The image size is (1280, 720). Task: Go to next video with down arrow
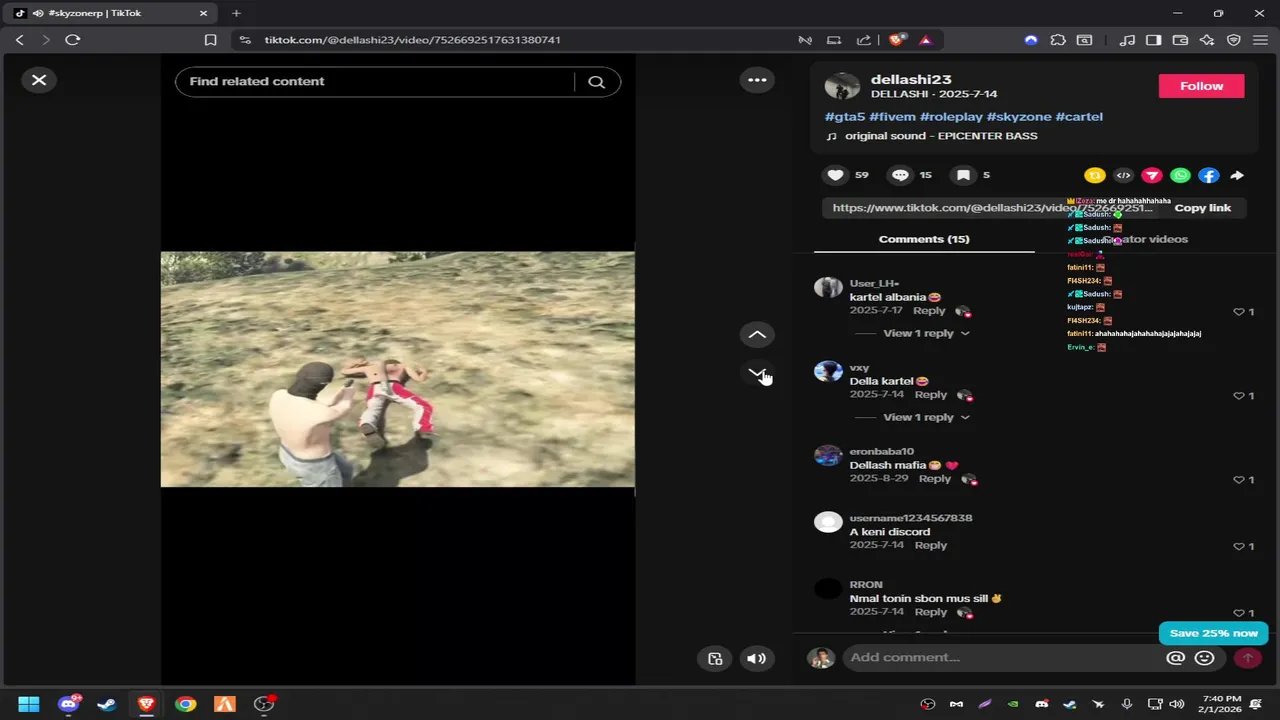point(757,372)
